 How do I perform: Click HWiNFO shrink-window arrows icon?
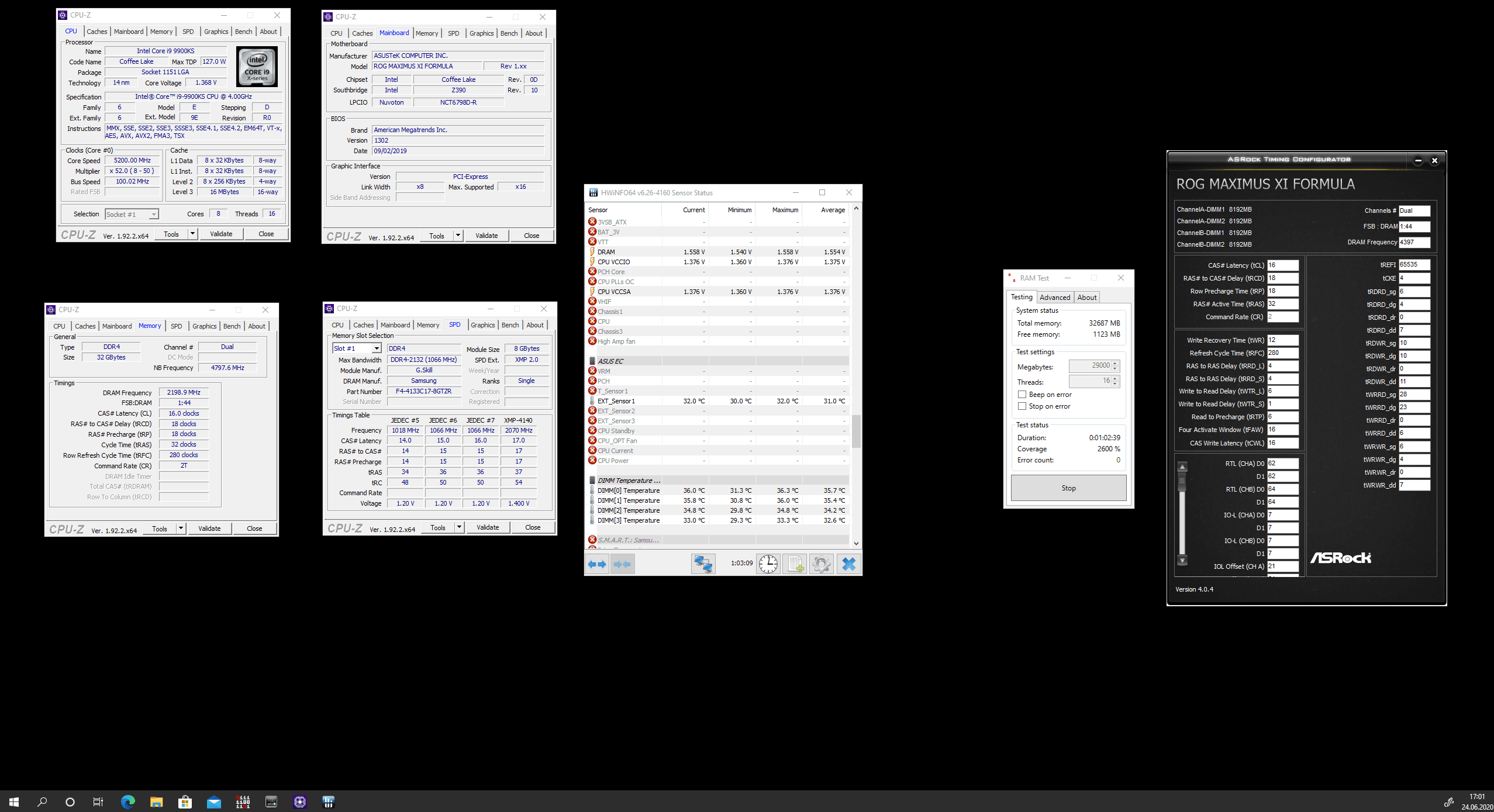click(x=622, y=564)
